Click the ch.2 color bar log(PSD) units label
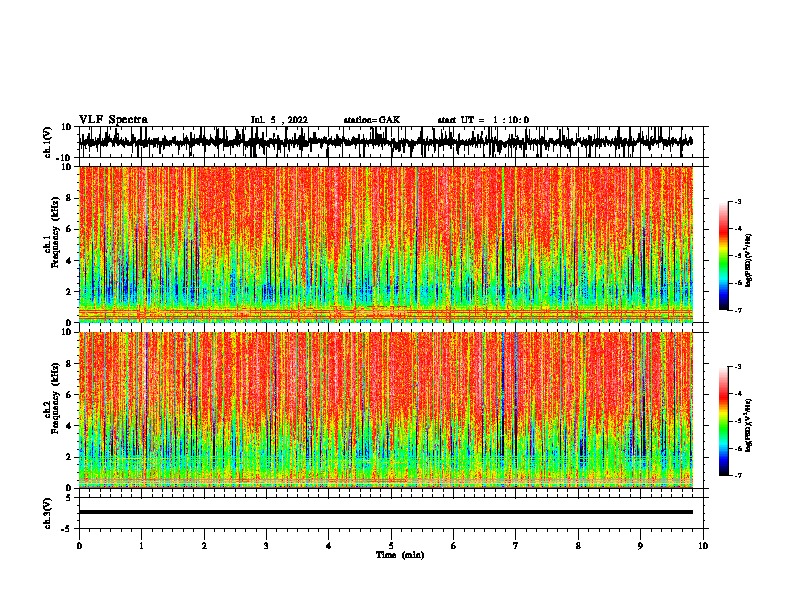 749,425
